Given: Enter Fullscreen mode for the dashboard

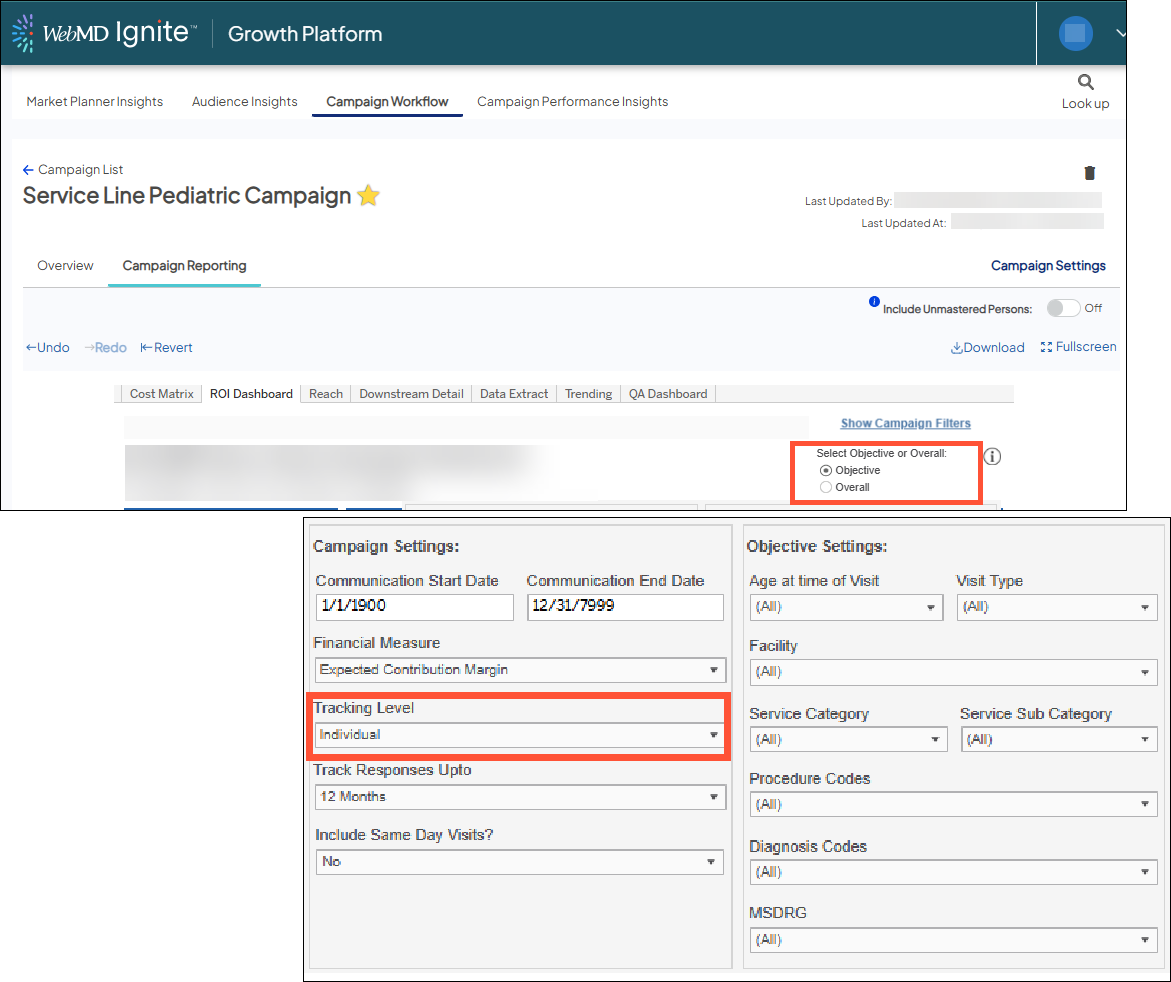Looking at the screenshot, I should 1078,347.
